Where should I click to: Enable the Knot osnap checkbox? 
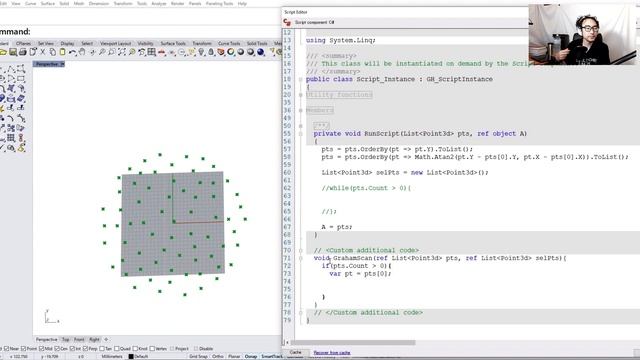click(x=135, y=349)
